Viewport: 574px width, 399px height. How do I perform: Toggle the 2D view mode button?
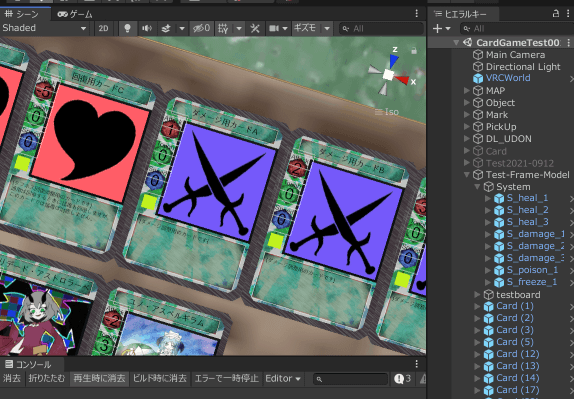[x=104, y=28]
